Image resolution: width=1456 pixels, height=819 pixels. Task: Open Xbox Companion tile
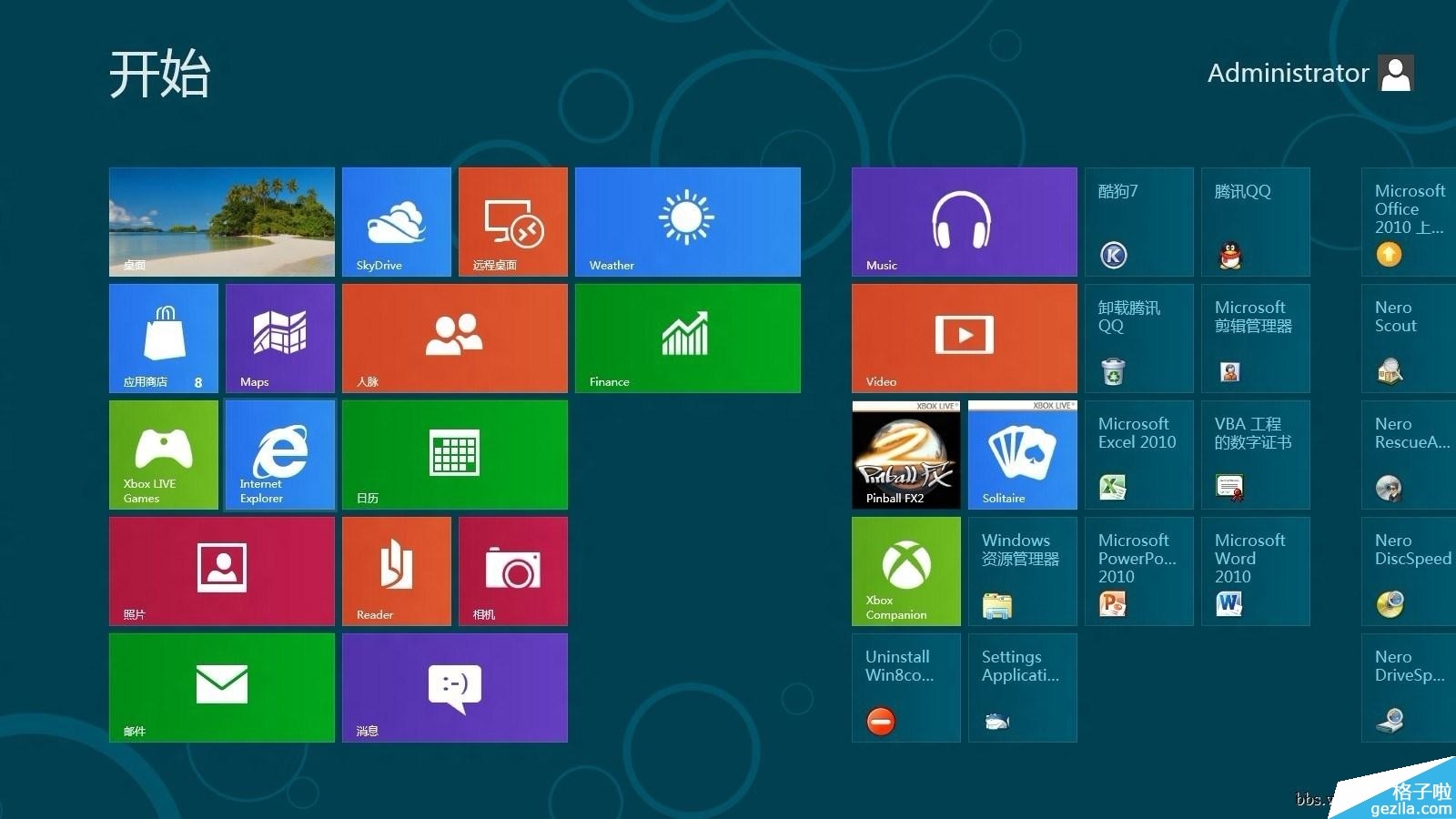[x=906, y=571]
